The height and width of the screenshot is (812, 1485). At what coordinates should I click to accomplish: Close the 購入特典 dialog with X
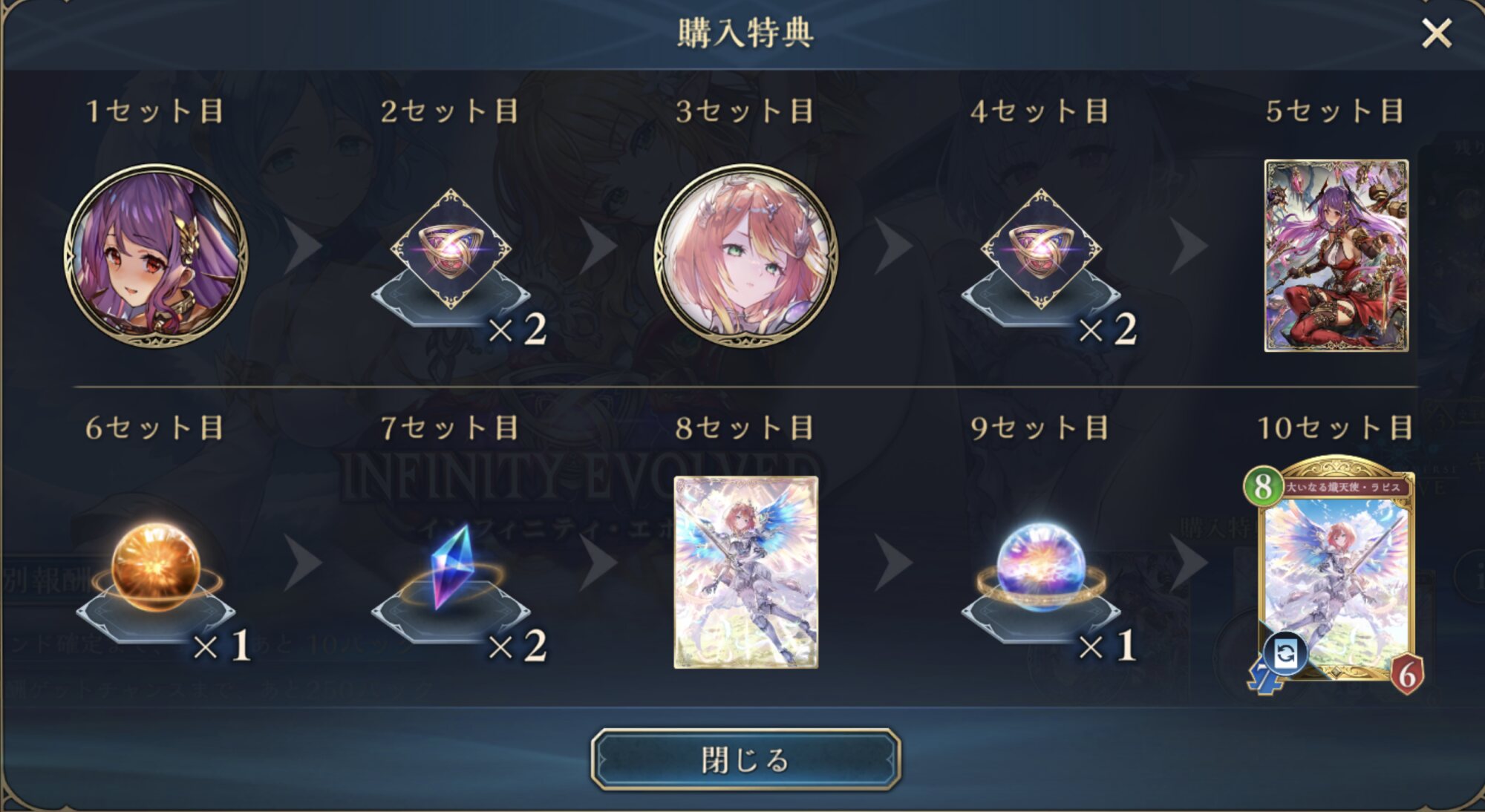[x=1437, y=33]
